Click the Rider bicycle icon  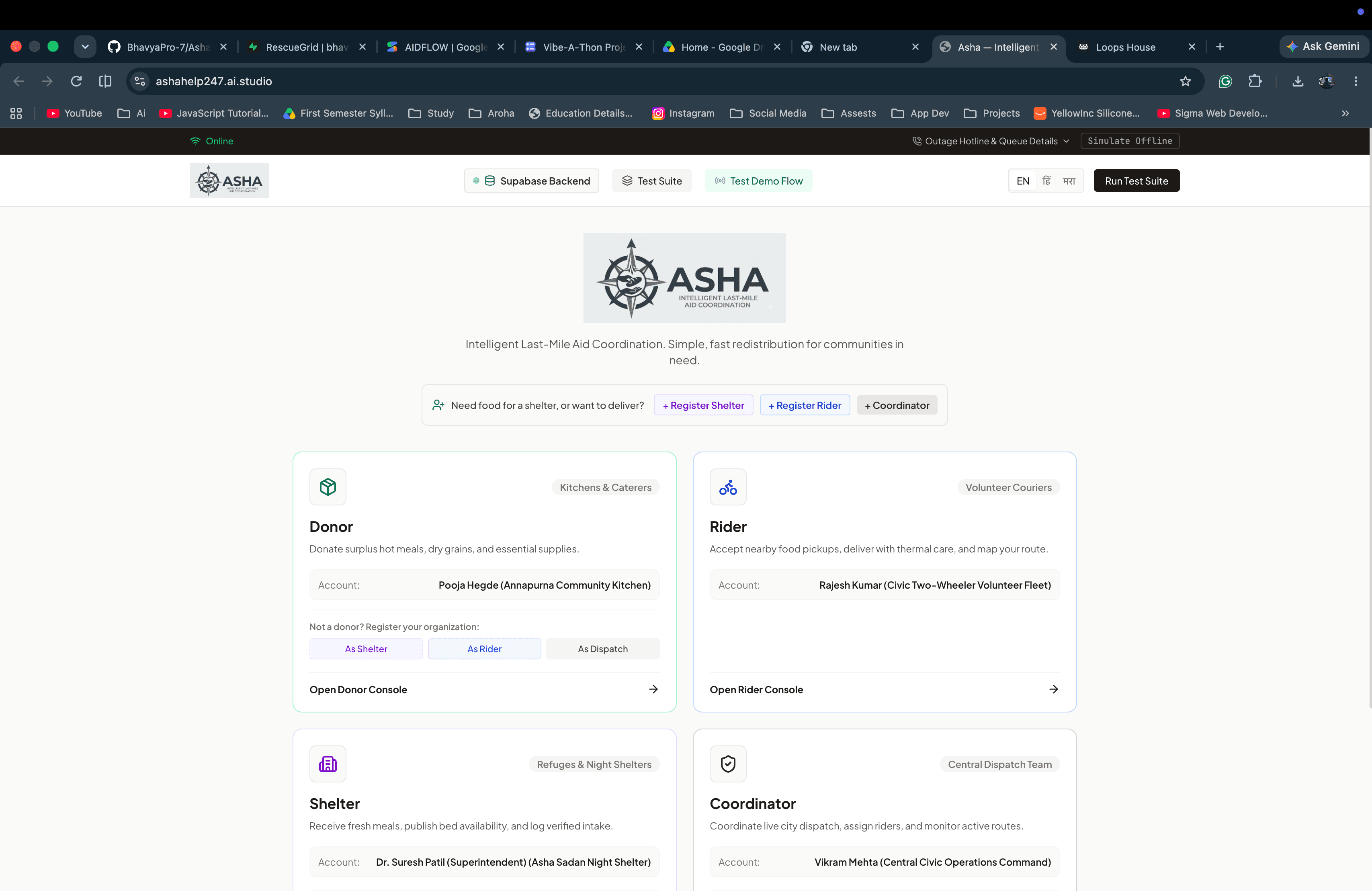727,487
